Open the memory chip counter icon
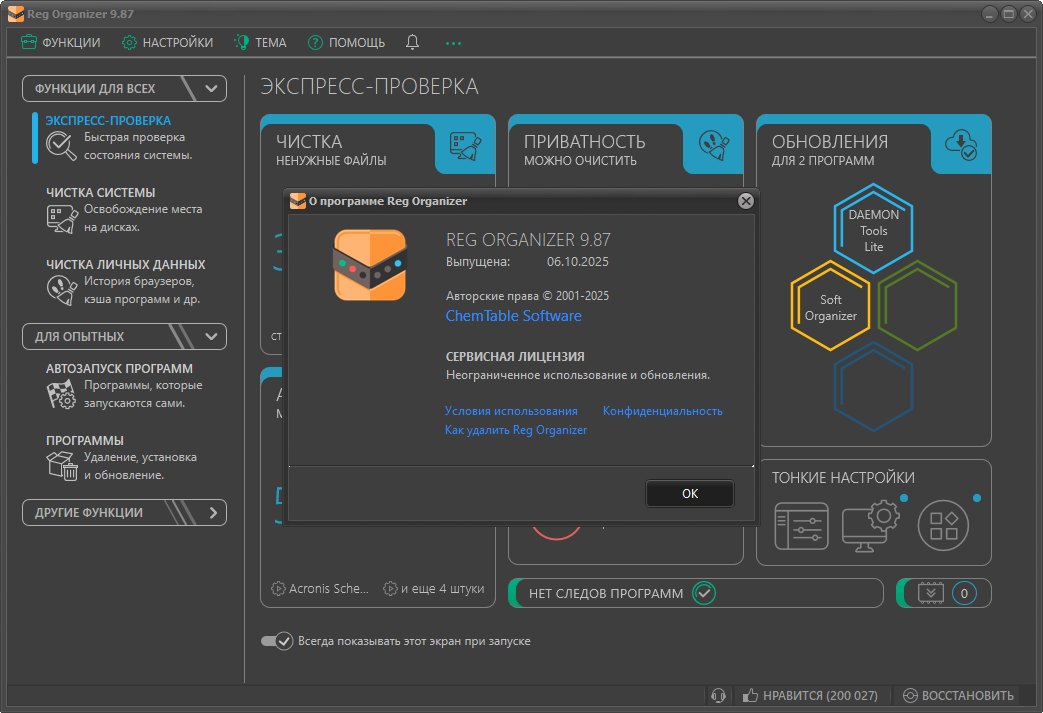Image resolution: width=1043 pixels, height=713 pixels. click(x=931, y=593)
